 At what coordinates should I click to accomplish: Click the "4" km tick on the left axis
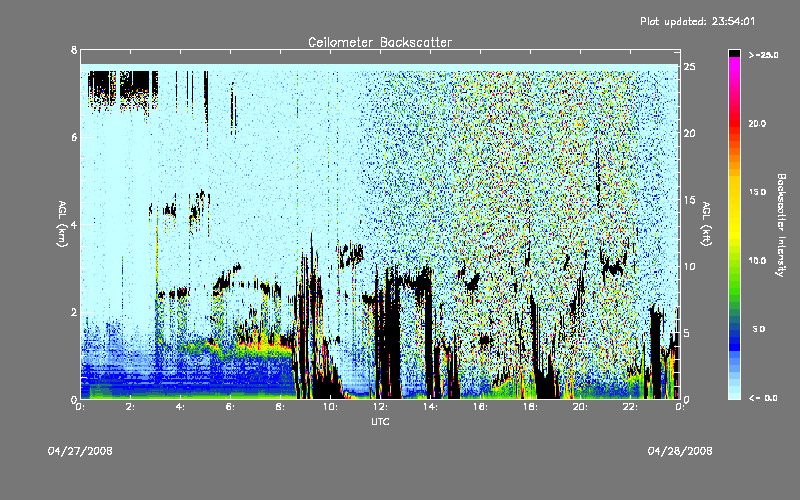(x=74, y=224)
